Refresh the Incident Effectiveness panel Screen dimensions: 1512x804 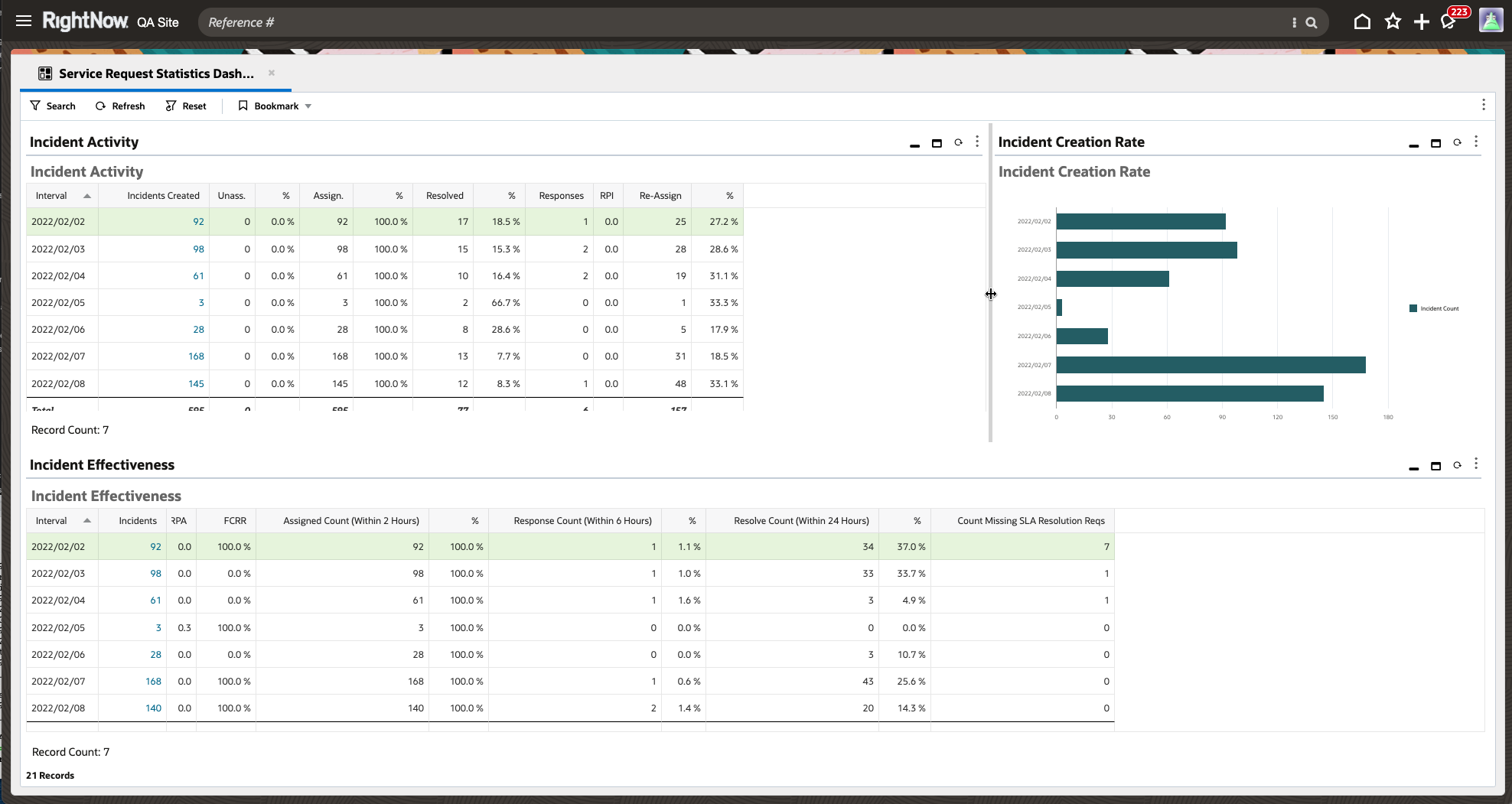(x=1457, y=465)
